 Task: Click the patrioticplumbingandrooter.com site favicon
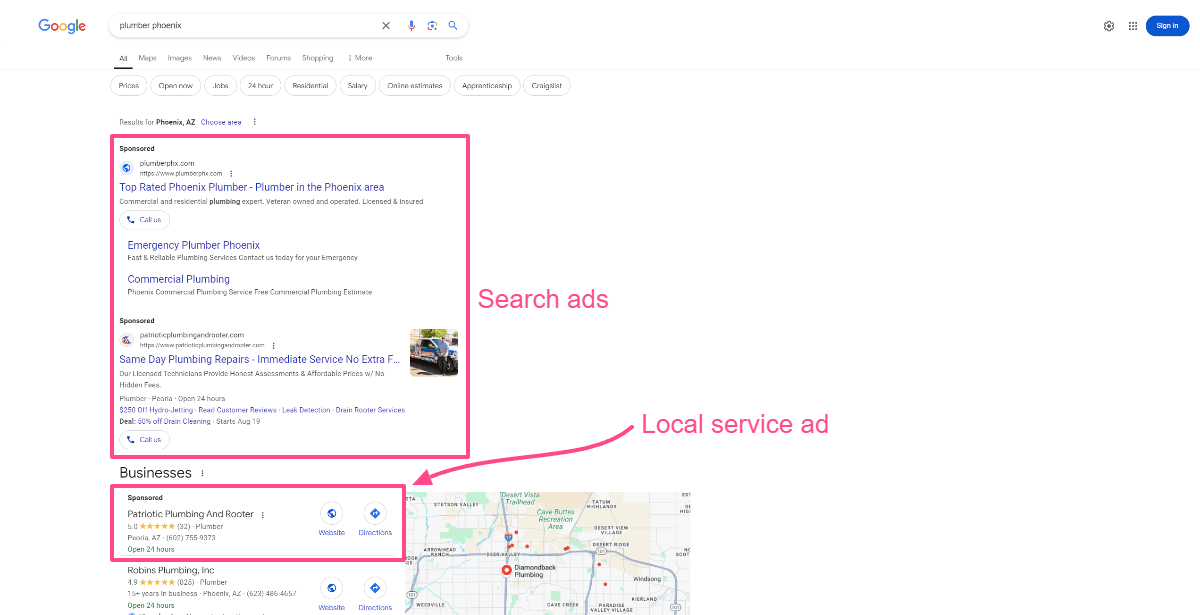(126, 340)
